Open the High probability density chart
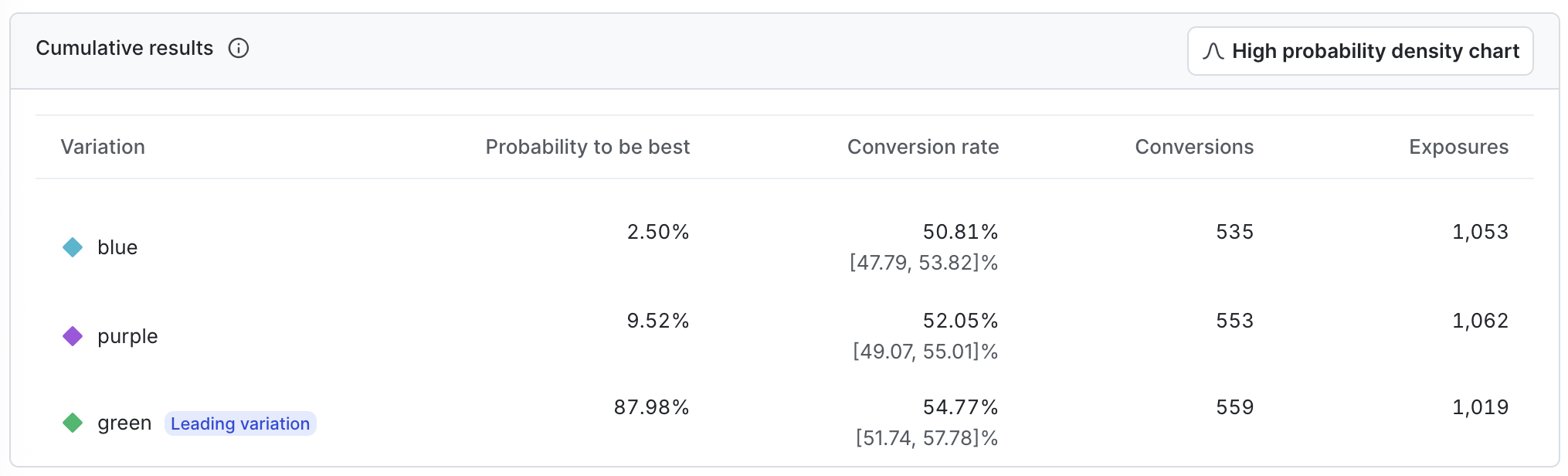 tap(1359, 51)
